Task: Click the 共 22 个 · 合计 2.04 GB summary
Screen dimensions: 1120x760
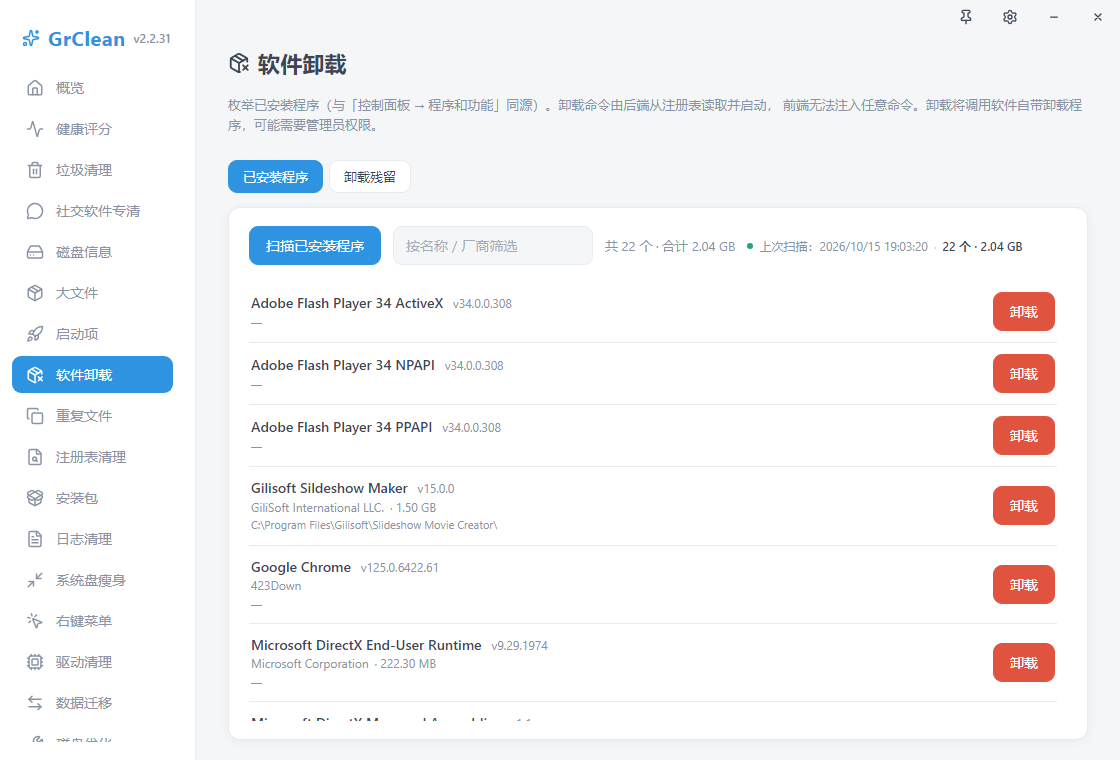Action: tap(670, 246)
